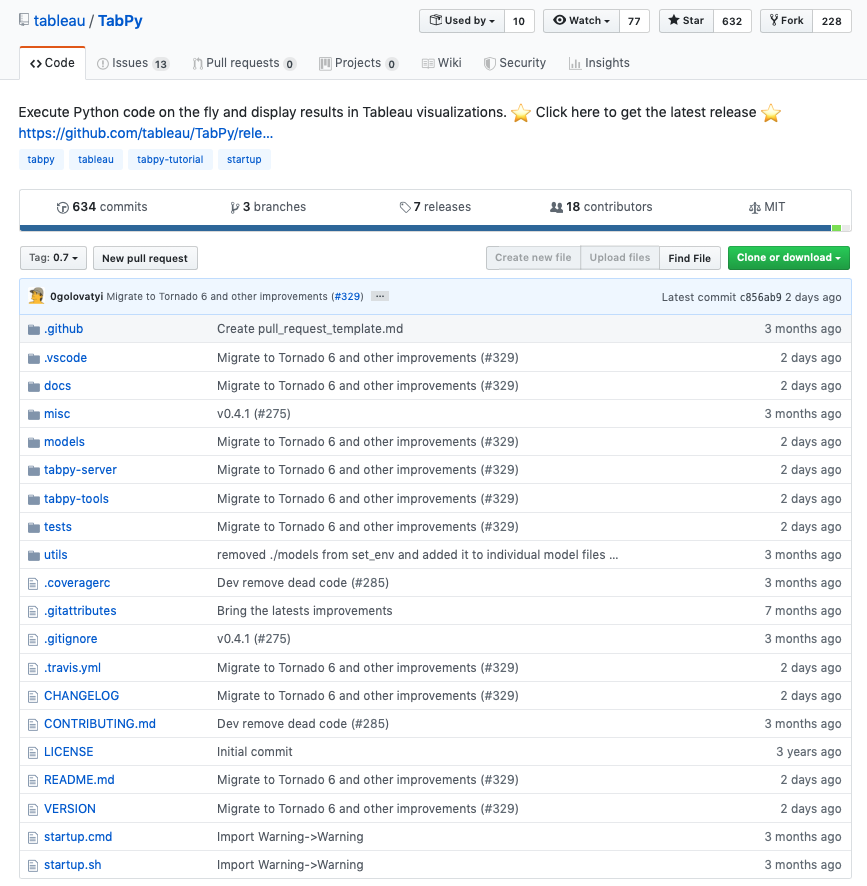Open the 634 commits link

[102, 207]
